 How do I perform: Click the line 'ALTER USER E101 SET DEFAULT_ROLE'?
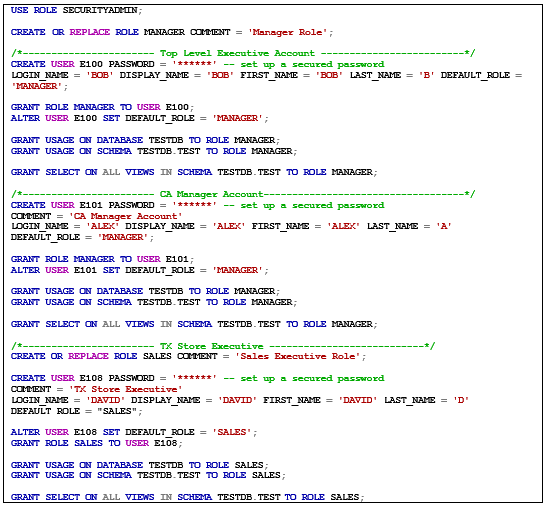[x=140, y=270]
